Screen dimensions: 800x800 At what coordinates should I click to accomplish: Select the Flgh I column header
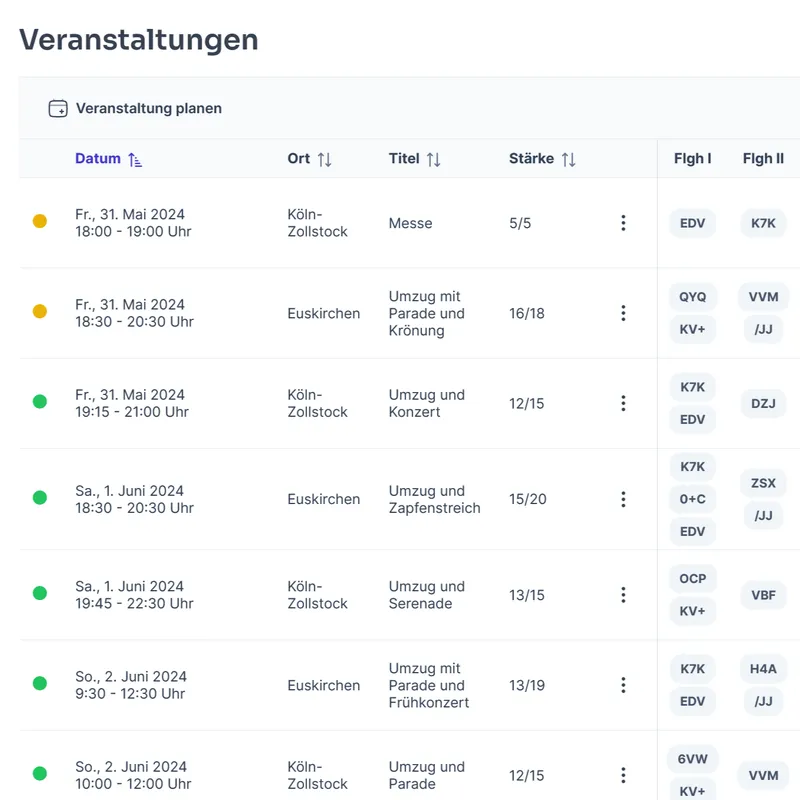click(692, 158)
